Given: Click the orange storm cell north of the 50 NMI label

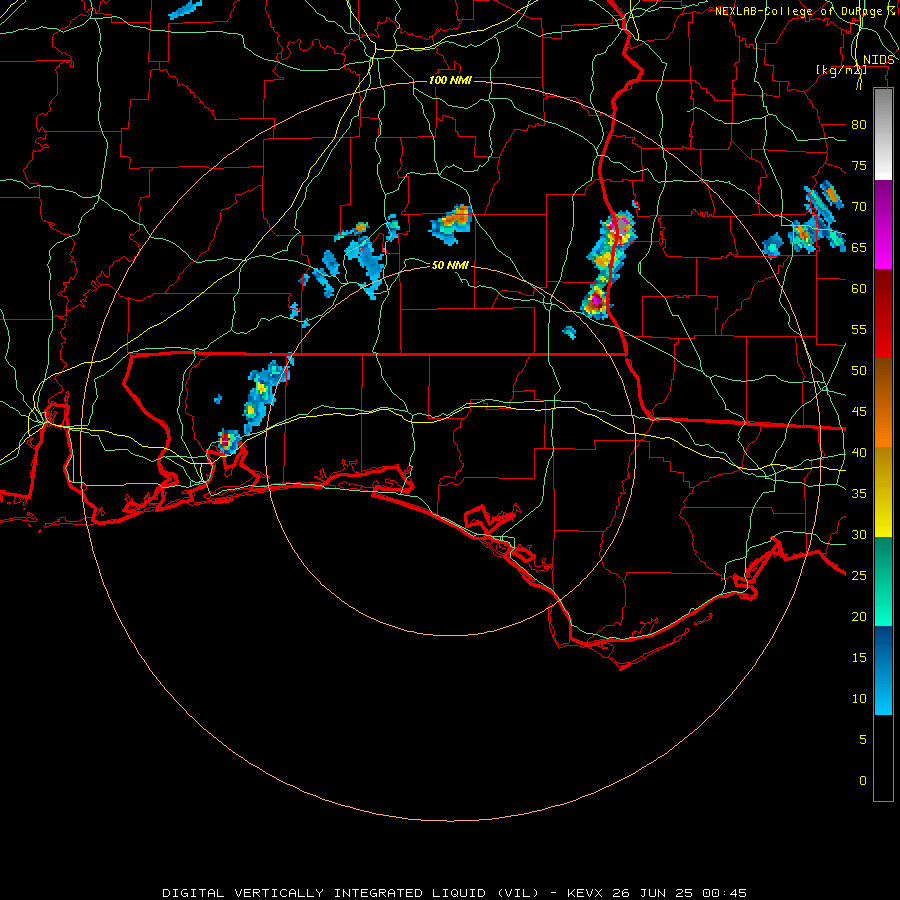Looking at the screenshot, I should (452, 224).
